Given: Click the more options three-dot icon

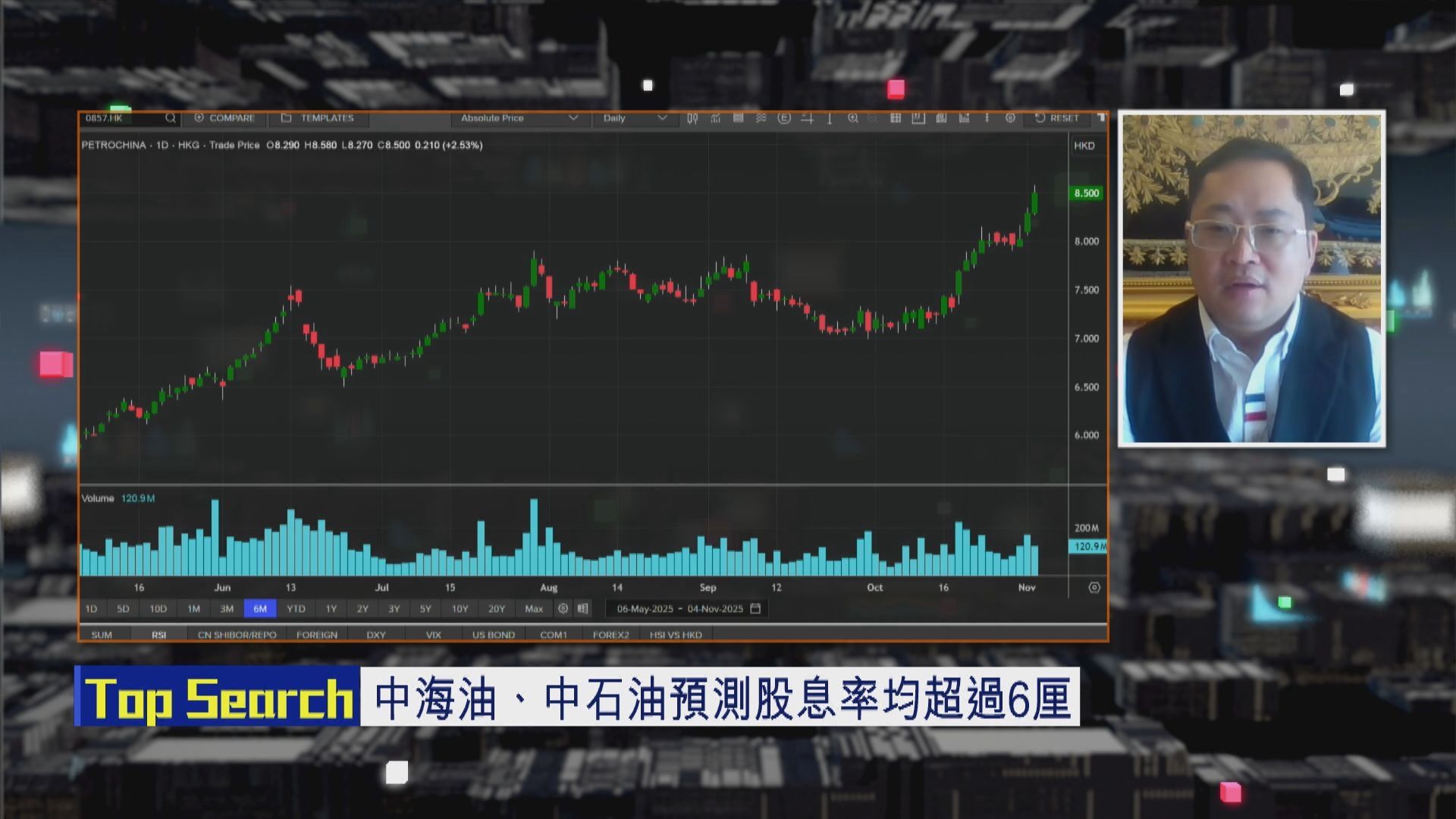Looking at the screenshot, I should [x=987, y=119].
